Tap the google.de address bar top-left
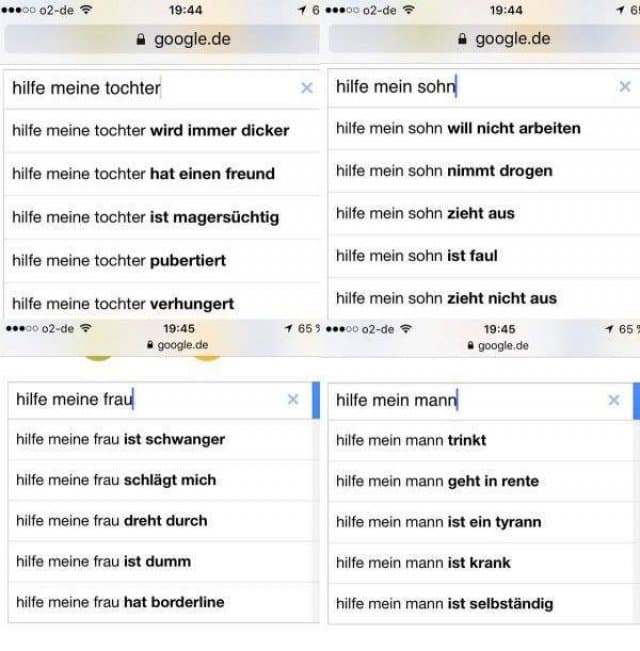This screenshot has height=651, width=640. 162,39
